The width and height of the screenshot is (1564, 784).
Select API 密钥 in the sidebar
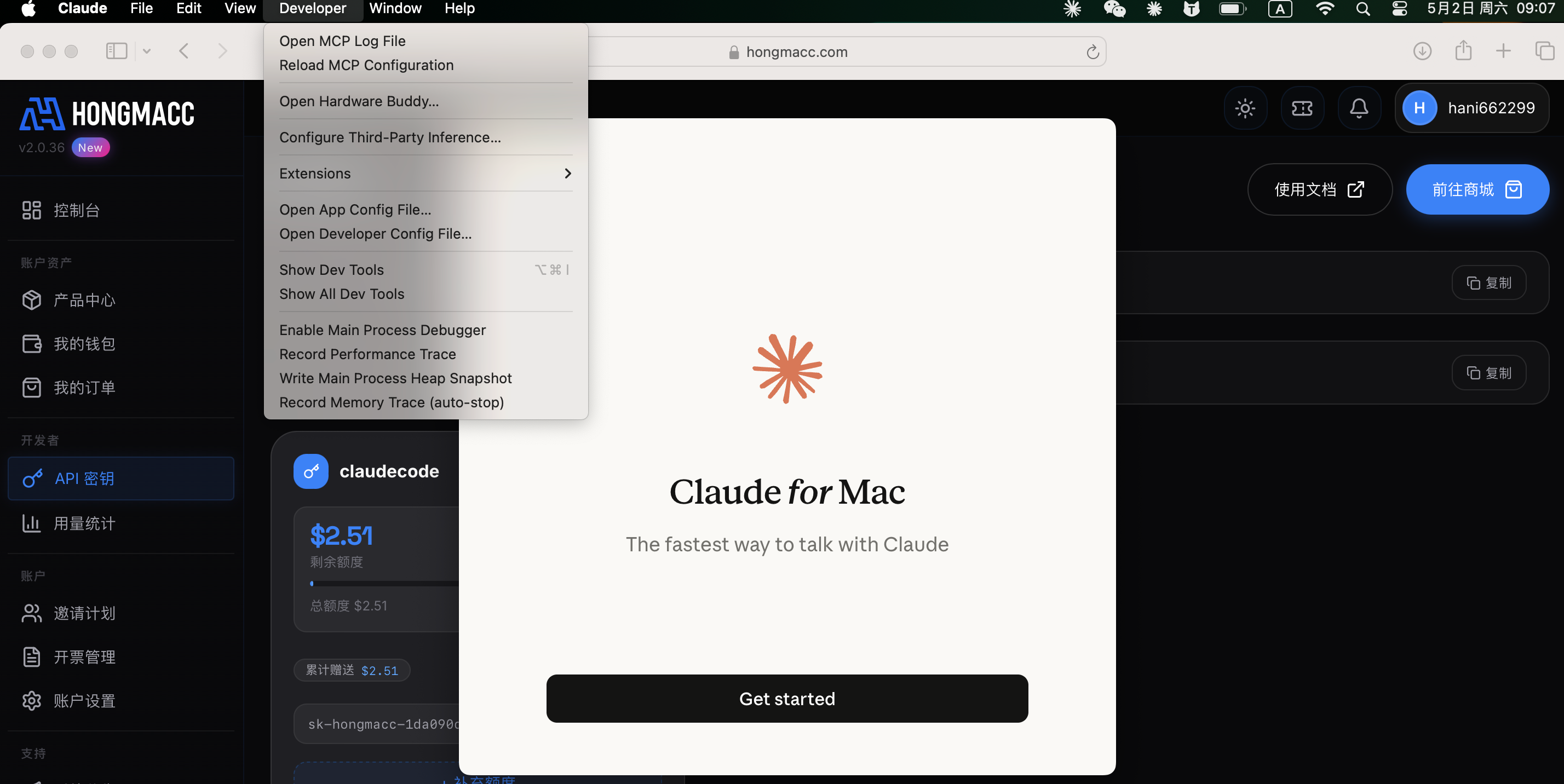122,479
